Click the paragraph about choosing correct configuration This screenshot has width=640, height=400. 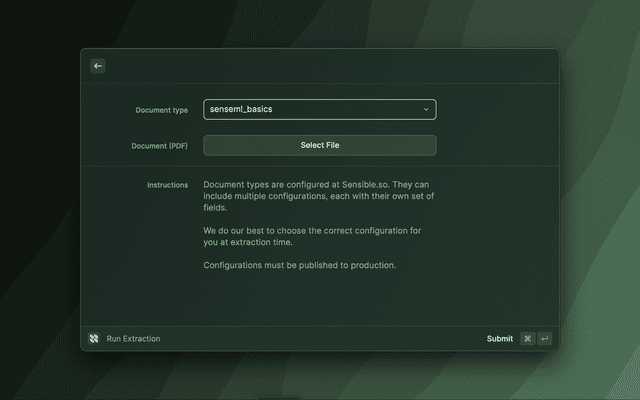tap(312, 237)
